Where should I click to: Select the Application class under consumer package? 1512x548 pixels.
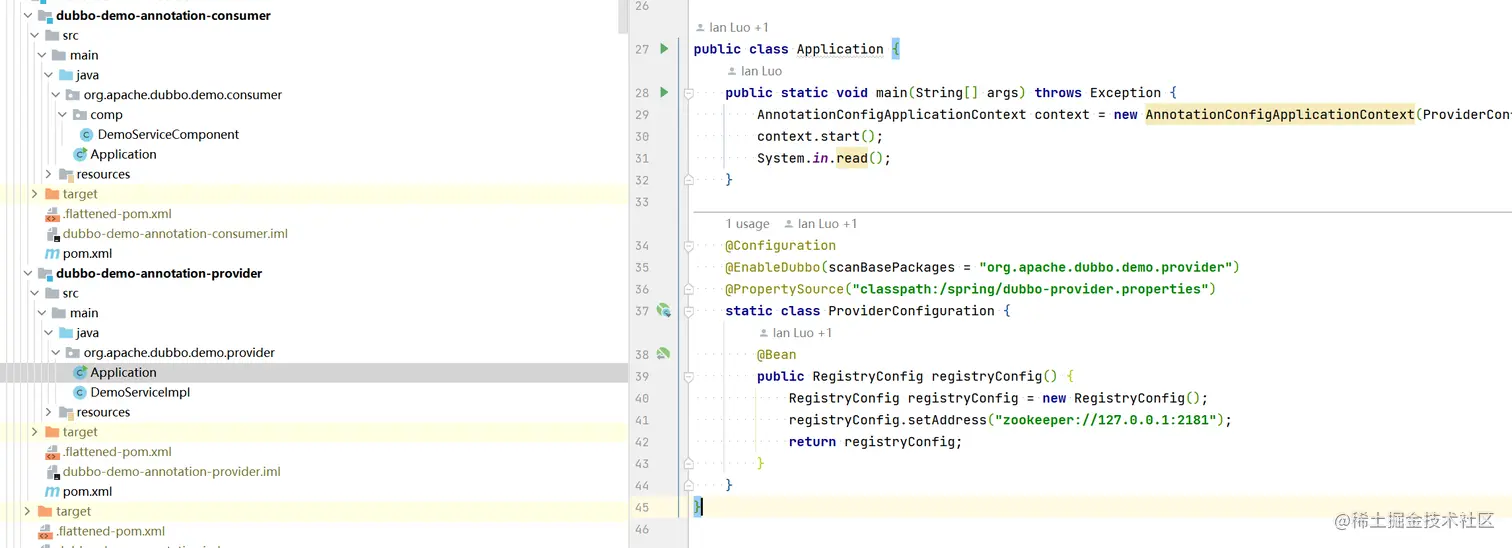(x=124, y=154)
